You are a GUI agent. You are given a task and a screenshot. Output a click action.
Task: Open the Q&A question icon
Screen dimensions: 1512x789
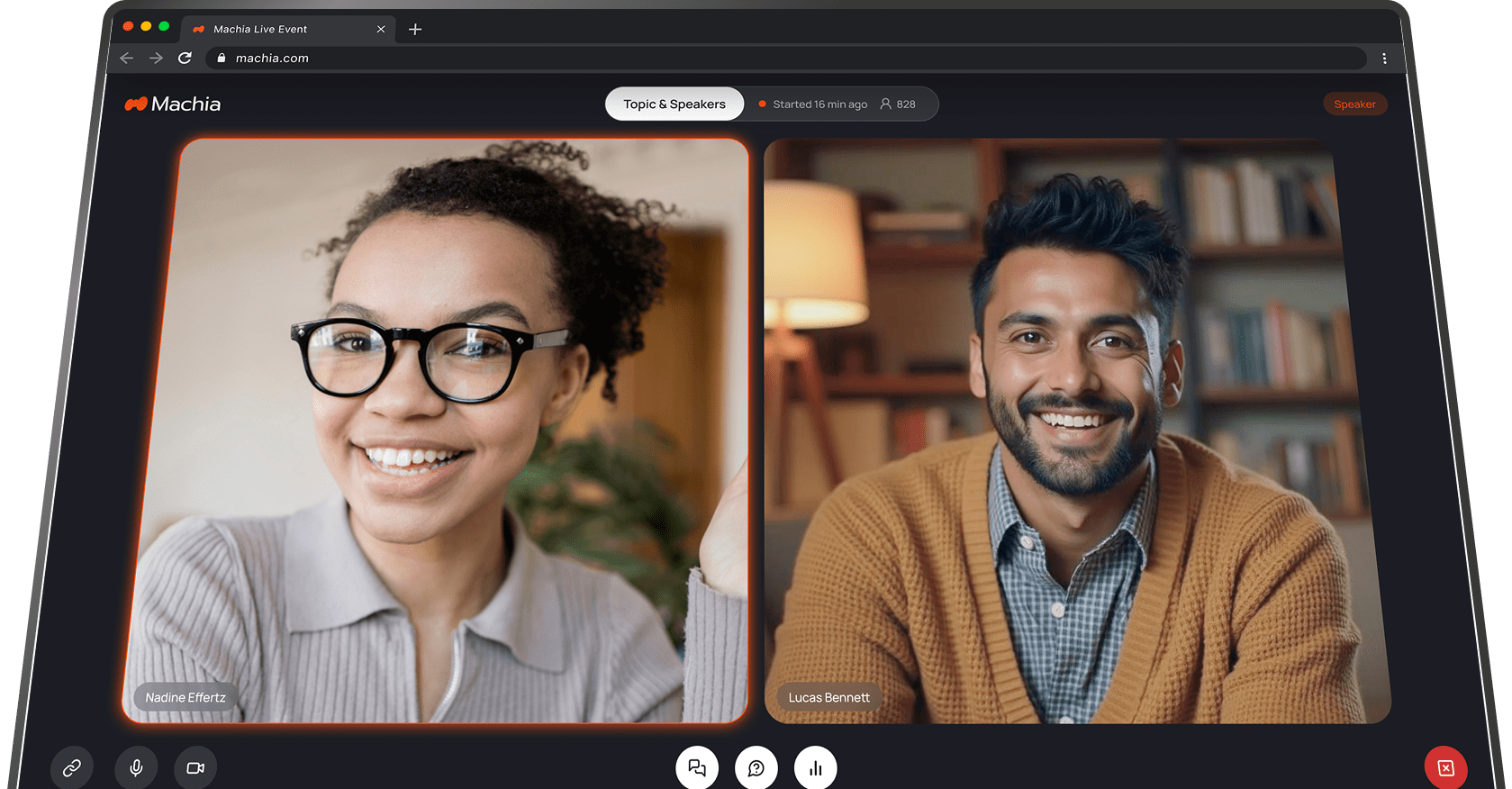click(x=756, y=767)
